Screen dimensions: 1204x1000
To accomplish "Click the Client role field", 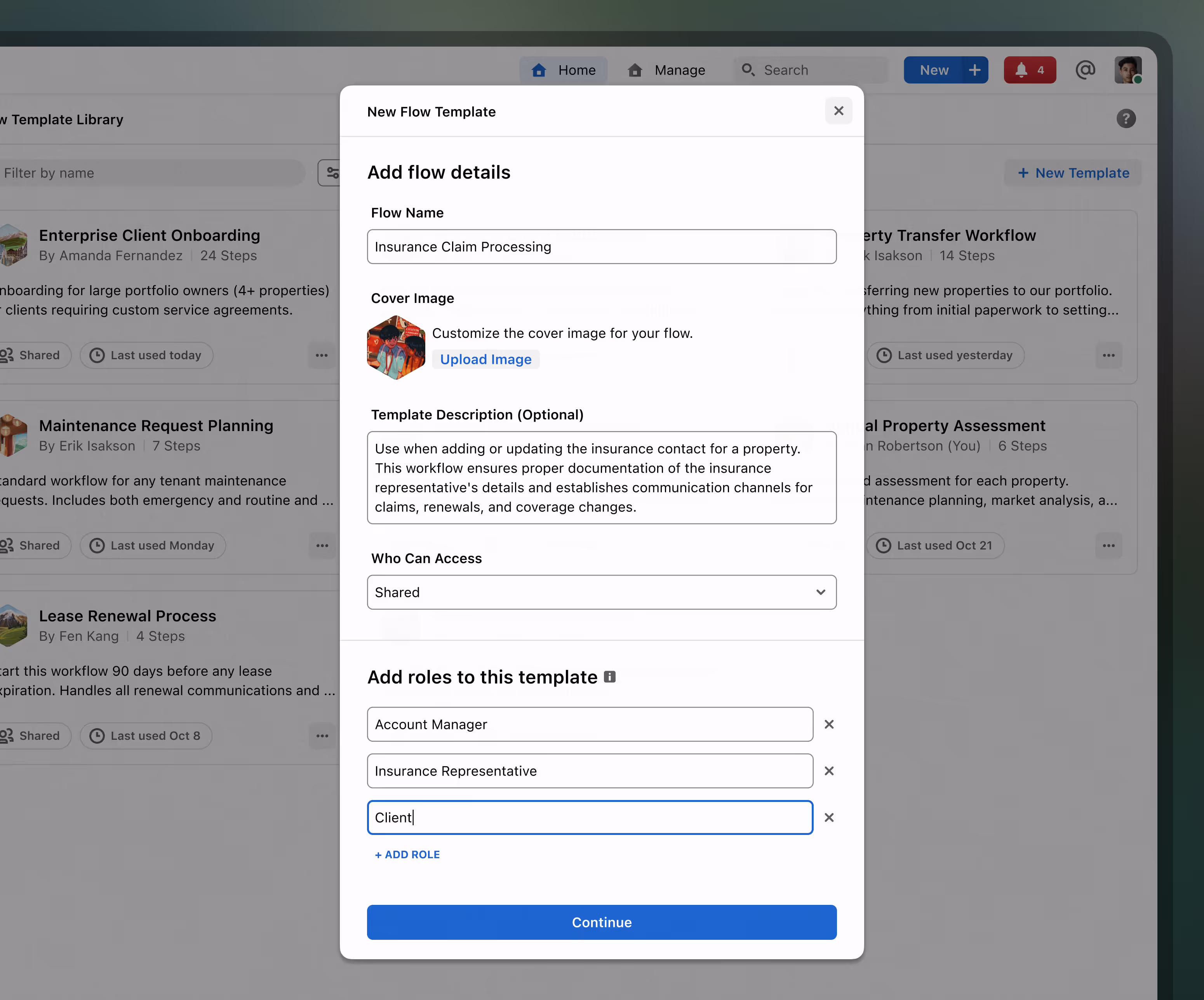I will click(x=590, y=817).
